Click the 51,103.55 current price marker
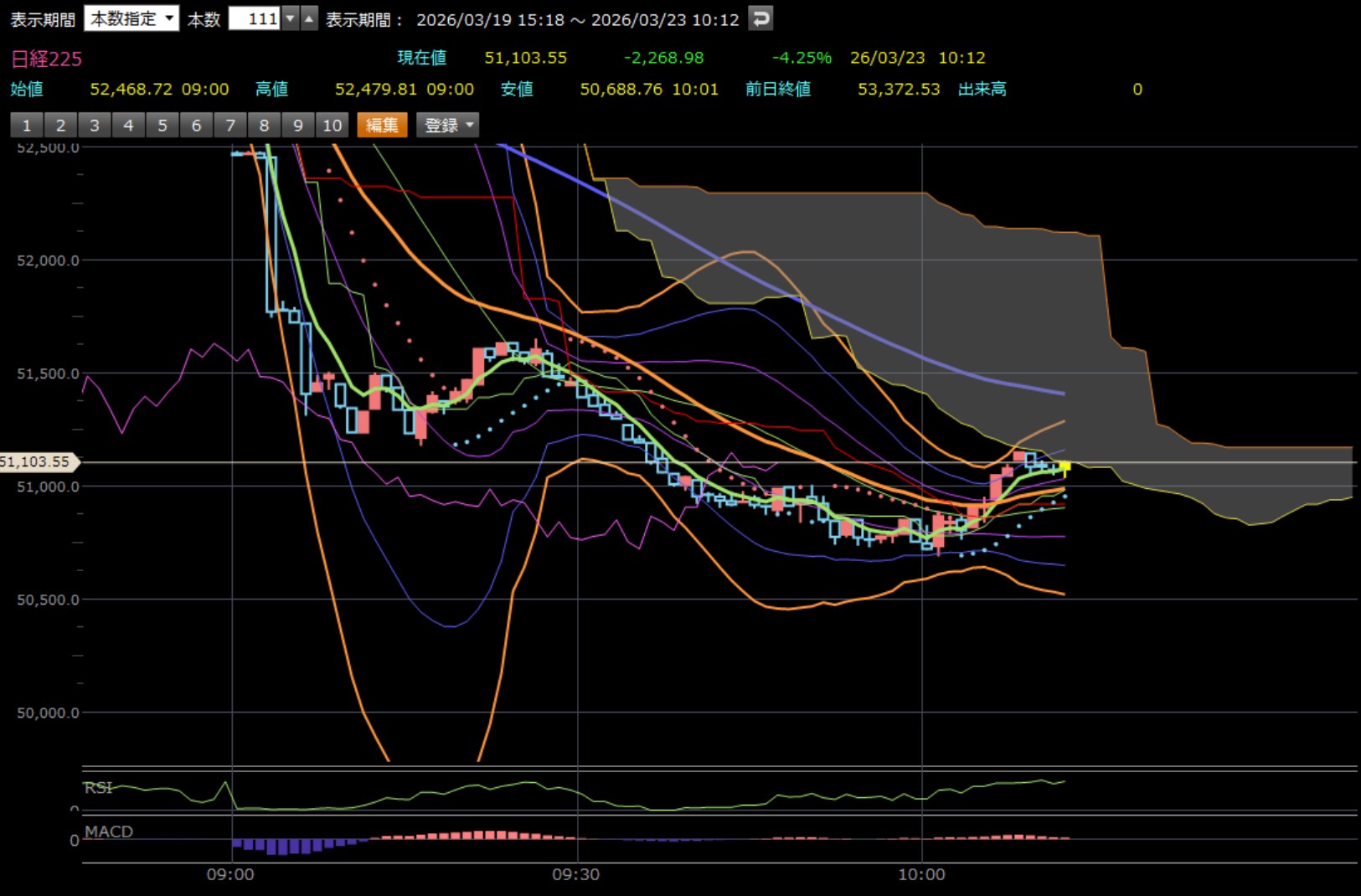This screenshot has width=1361, height=896. pos(38,462)
